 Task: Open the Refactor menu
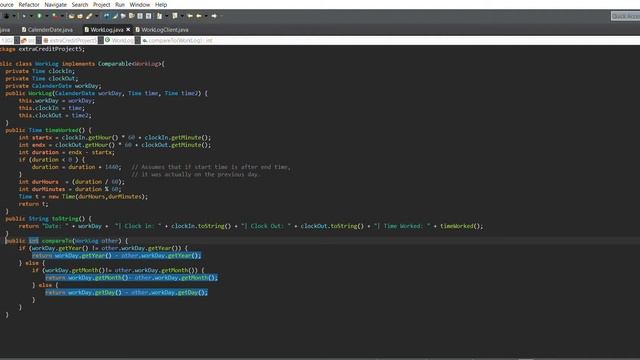tap(29, 4)
